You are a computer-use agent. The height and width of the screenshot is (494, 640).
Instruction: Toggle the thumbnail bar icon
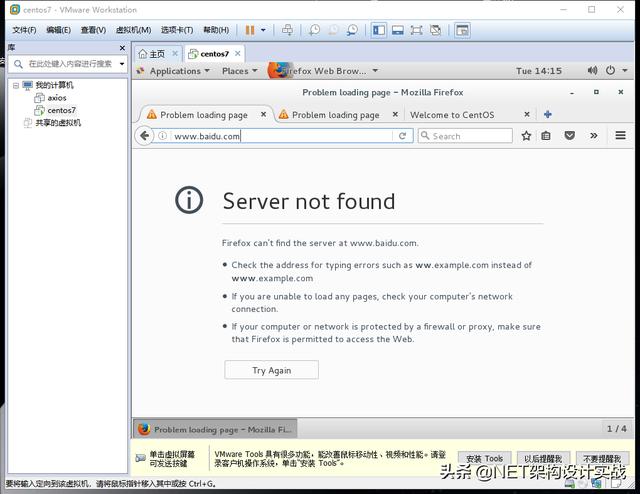click(398, 30)
